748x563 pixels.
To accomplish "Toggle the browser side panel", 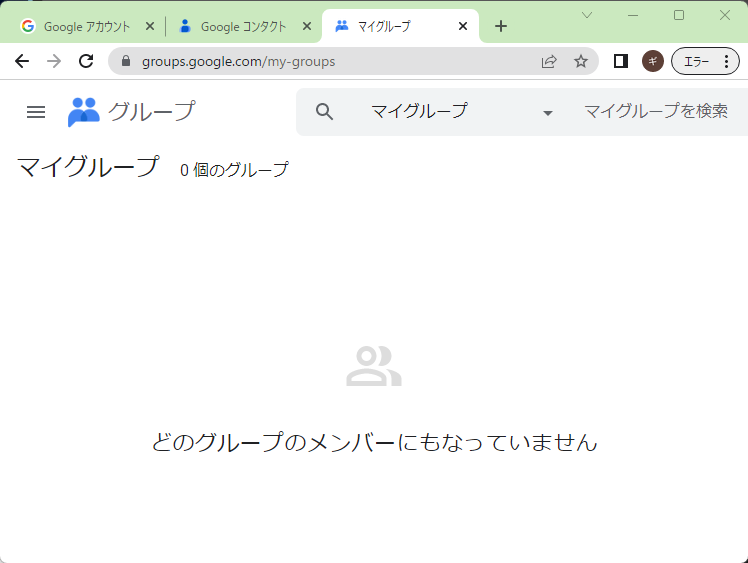I will [621, 61].
